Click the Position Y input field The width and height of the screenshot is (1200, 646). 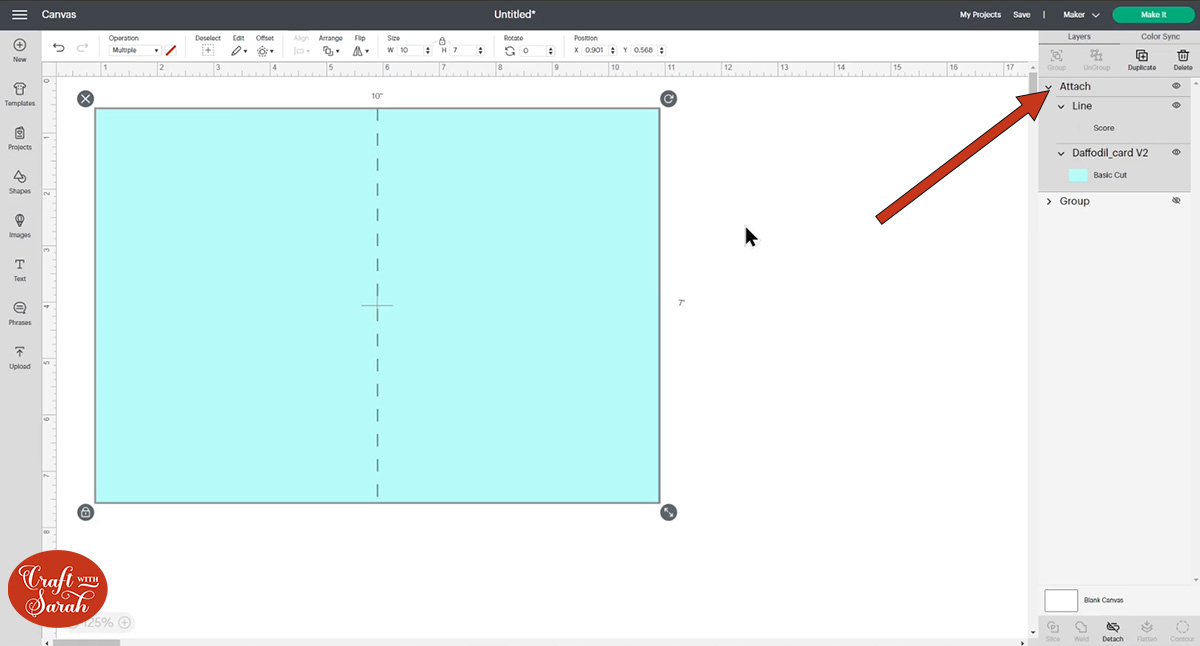point(649,50)
